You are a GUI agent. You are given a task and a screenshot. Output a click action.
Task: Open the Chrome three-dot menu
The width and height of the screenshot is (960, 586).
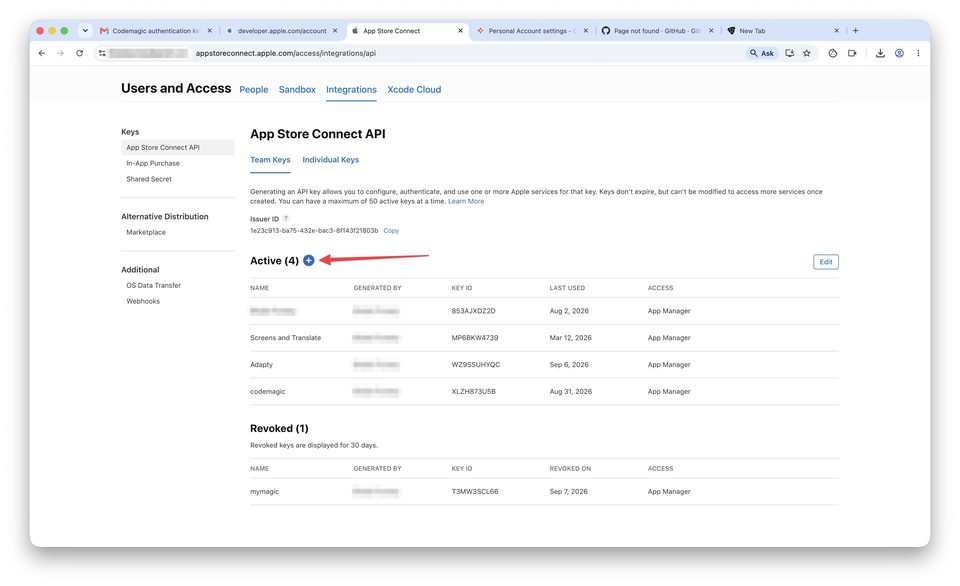918,53
